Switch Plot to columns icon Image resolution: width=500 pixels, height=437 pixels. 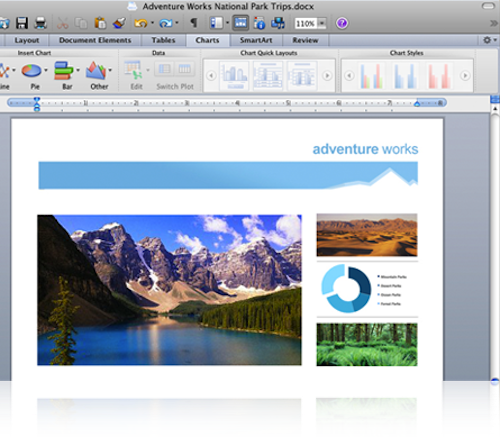[x=184, y=69]
